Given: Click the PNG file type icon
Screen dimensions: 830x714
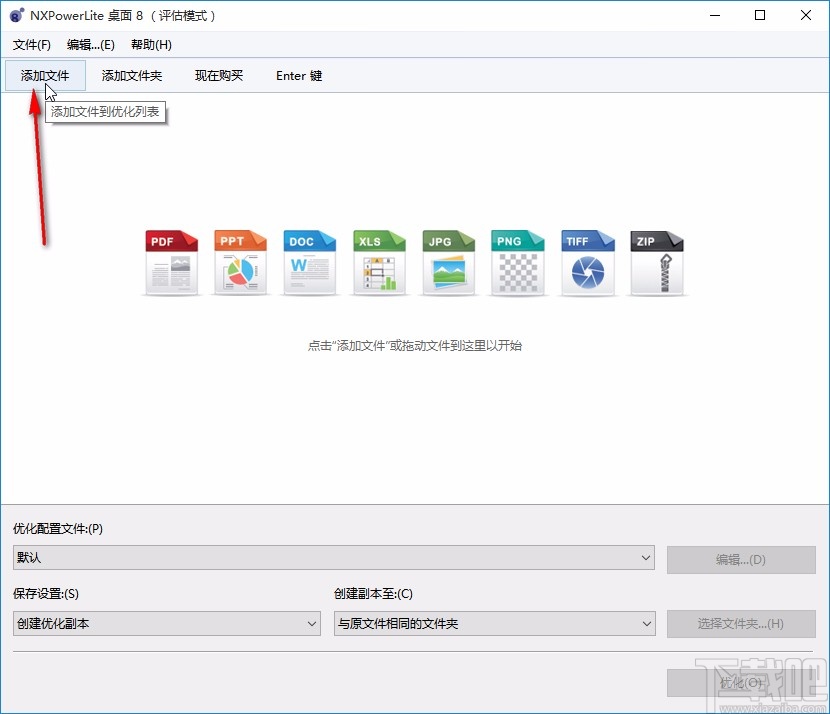Looking at the screenshot, I should [x=518, y=263].
